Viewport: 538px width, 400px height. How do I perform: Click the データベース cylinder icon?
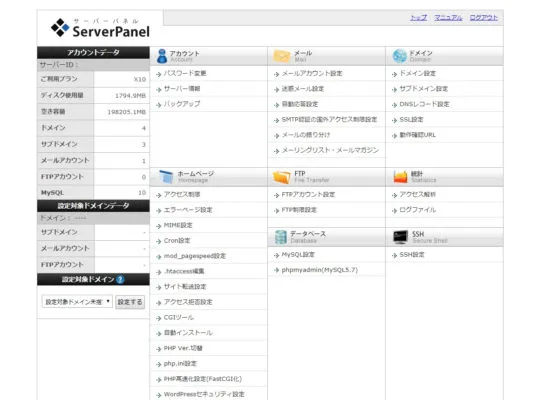click(x=280, y=237)
